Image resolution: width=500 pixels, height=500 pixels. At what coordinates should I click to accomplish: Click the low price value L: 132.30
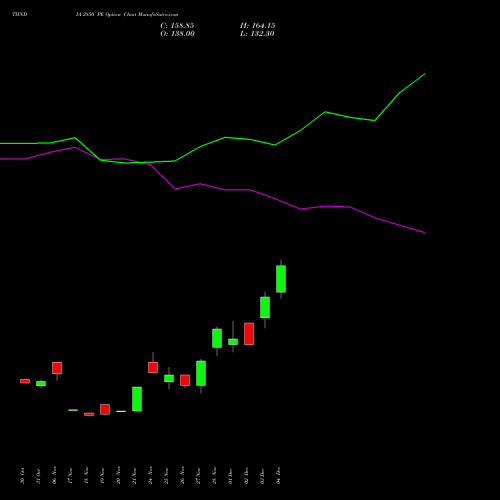pos(257,34)
